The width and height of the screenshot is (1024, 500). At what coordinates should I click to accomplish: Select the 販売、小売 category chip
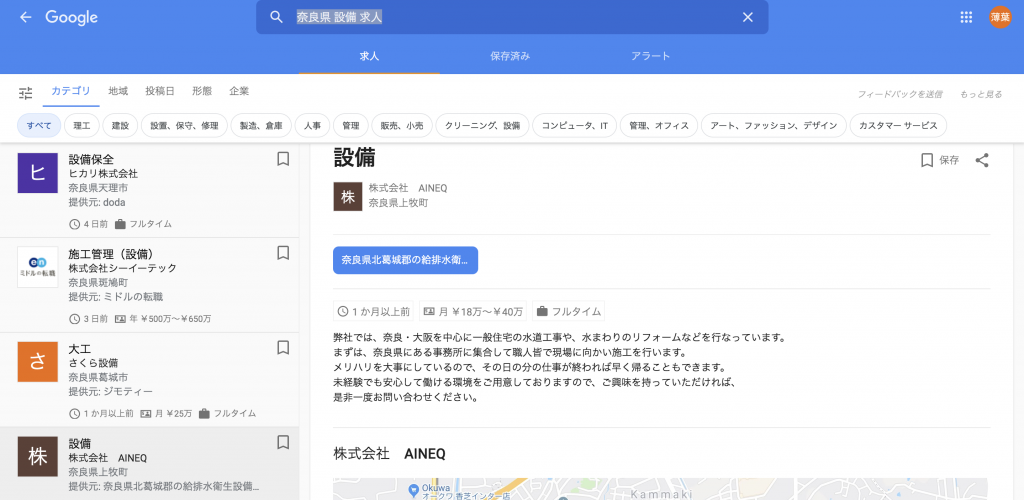402,125
